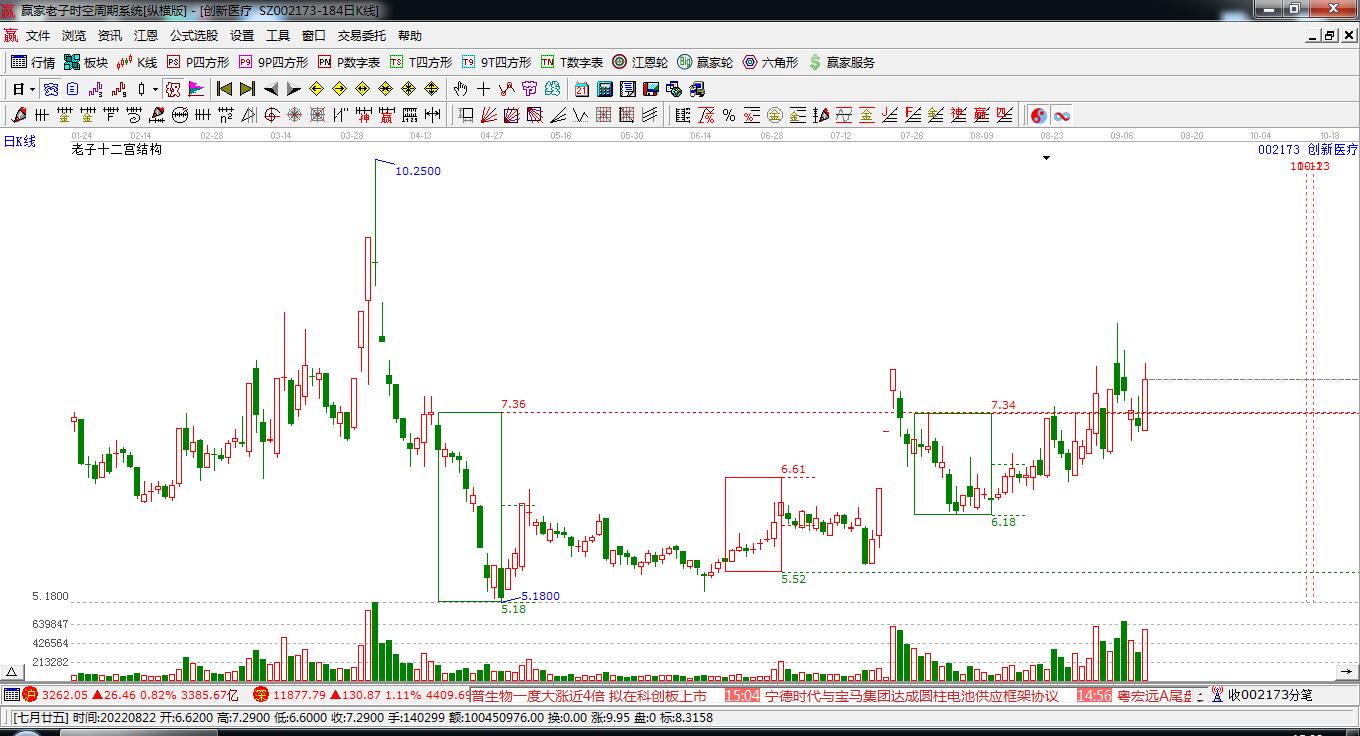Open the P数字表 tool
Viewport: 1360px width, 736px height.
click(x=349, y=62)
